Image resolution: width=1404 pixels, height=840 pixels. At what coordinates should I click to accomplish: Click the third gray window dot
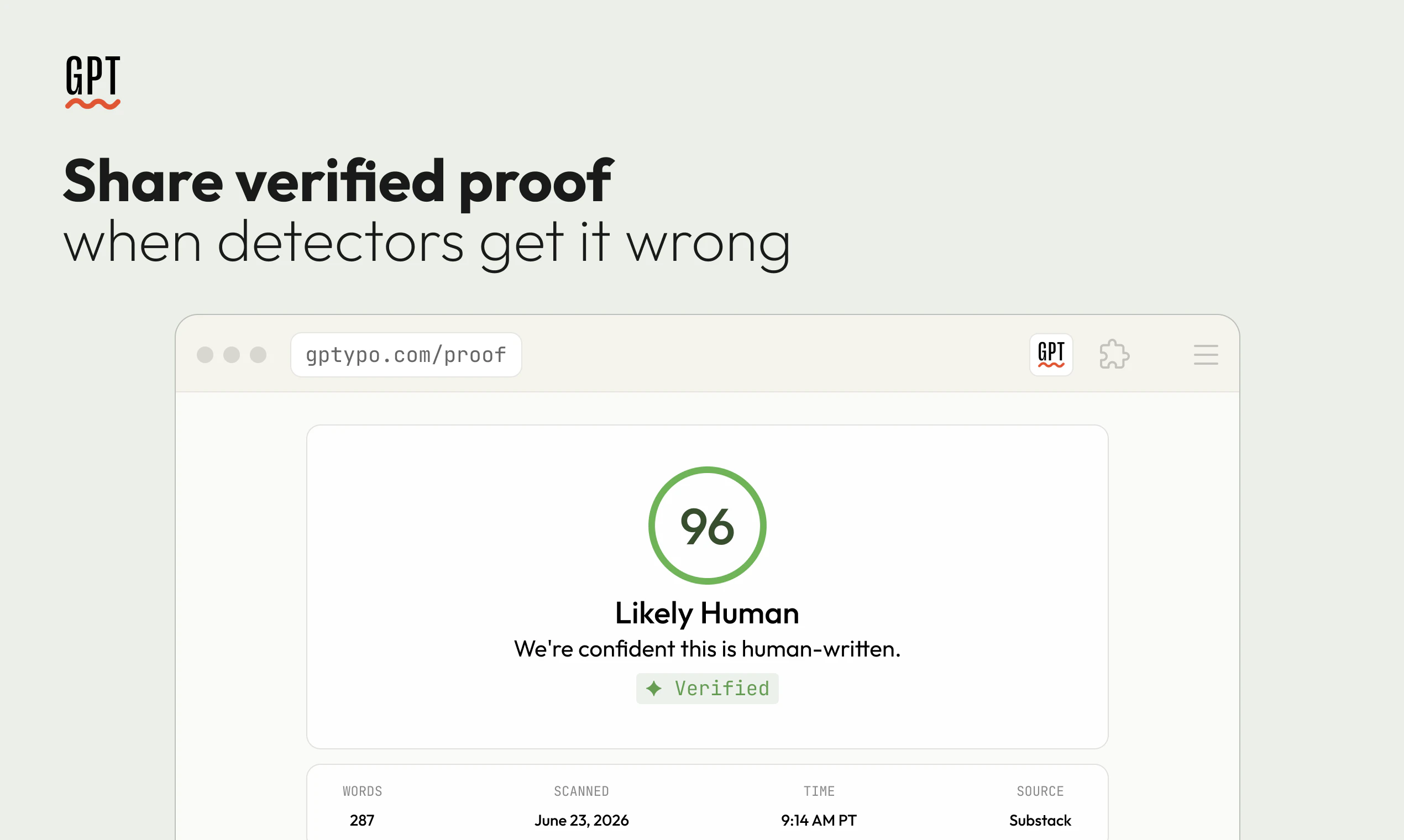[x=258, y=355]
